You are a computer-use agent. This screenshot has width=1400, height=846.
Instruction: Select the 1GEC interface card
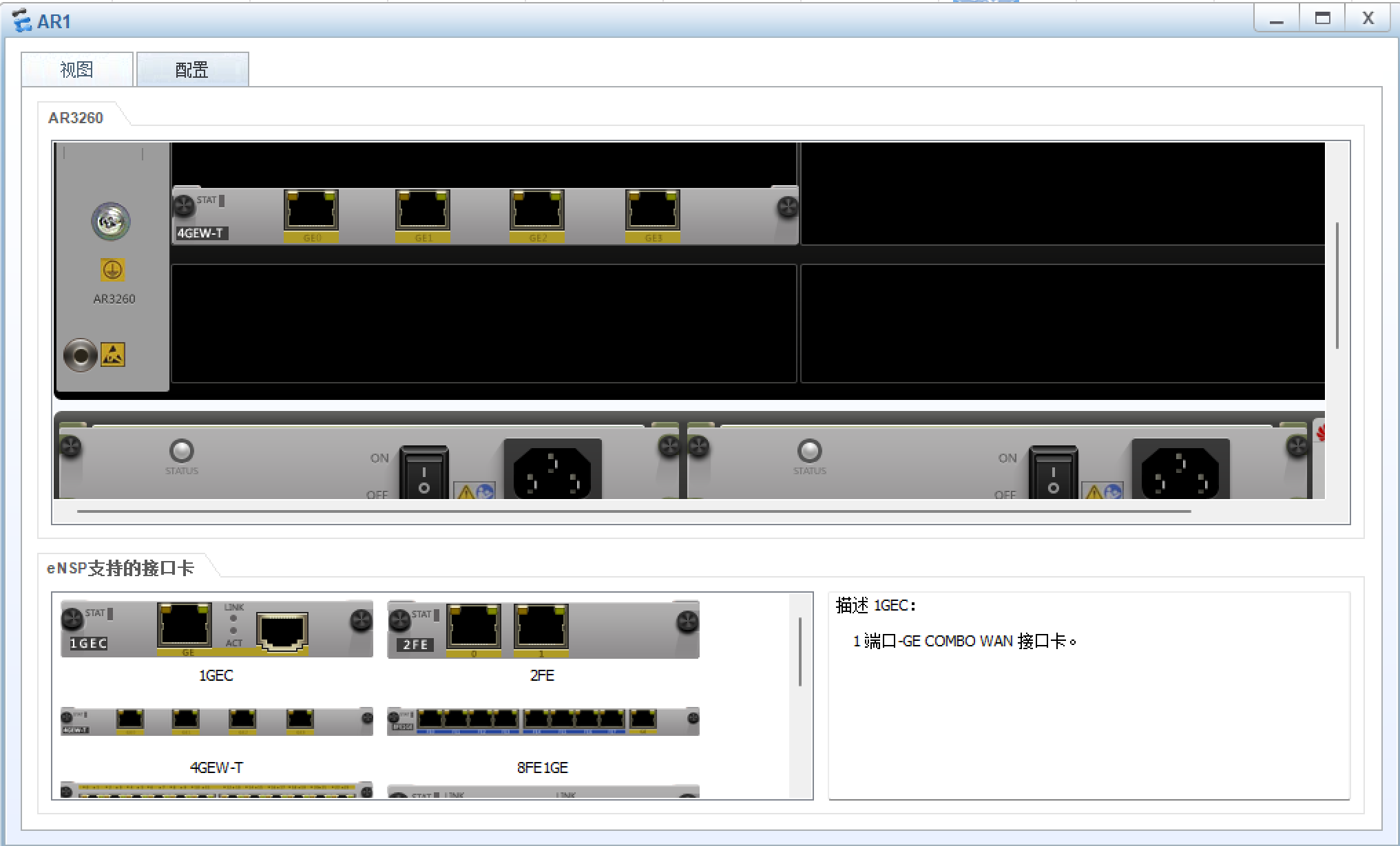[x=216, y=629]
